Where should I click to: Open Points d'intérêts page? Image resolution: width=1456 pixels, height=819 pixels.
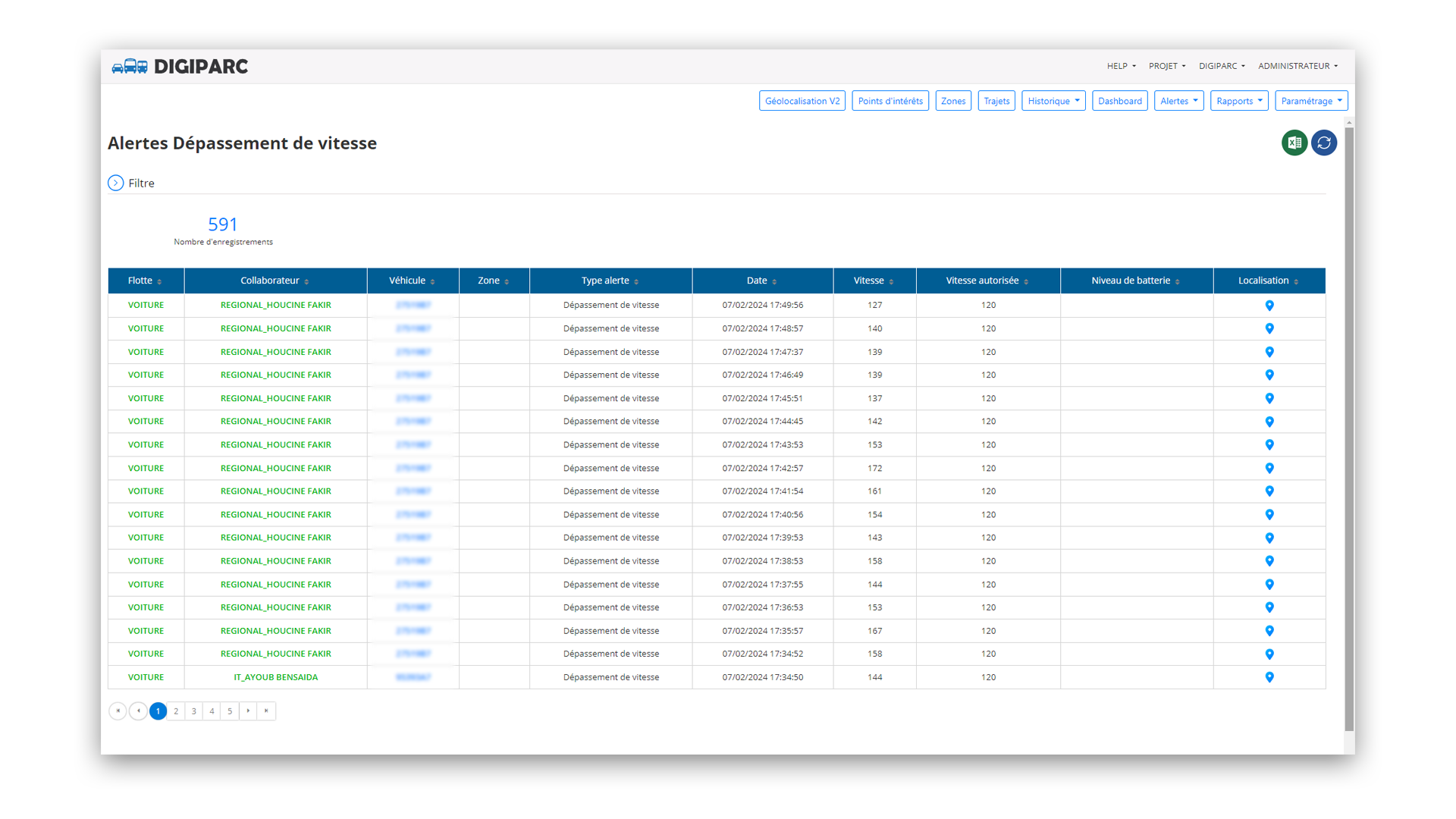pyautogui.click(x=890, y=101)
